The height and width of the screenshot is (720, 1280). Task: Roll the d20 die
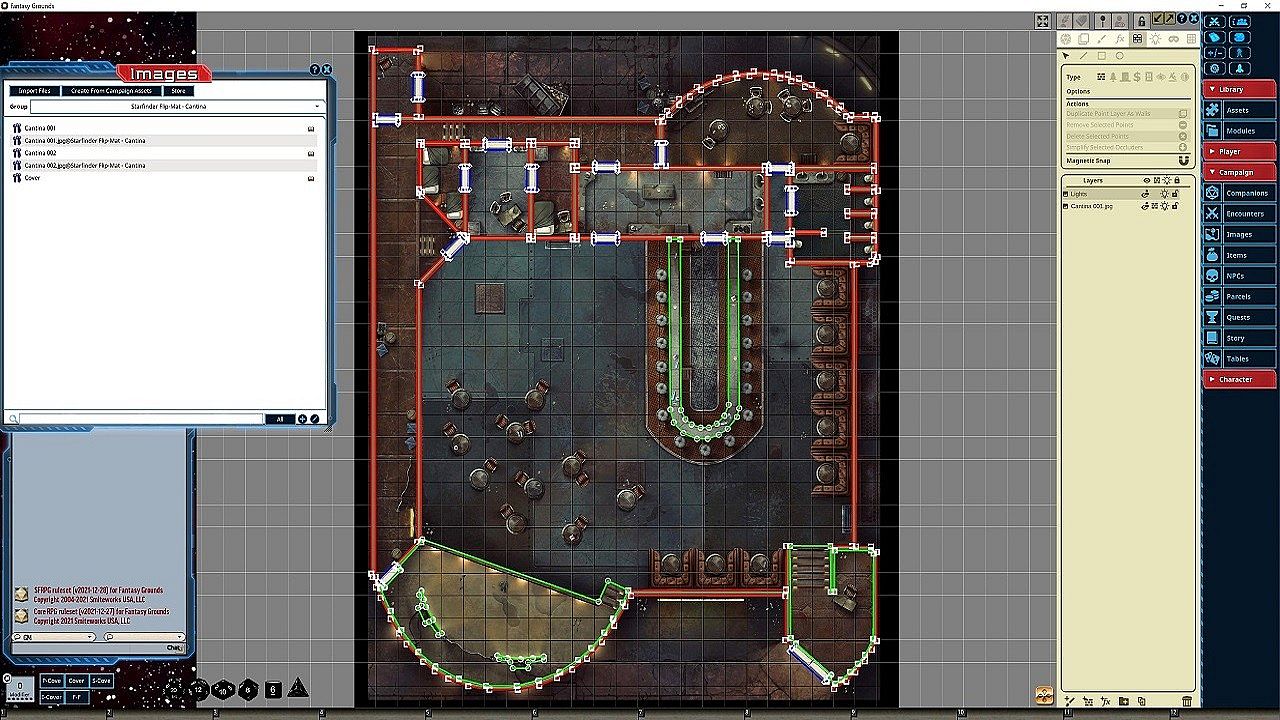click(174, 689)
